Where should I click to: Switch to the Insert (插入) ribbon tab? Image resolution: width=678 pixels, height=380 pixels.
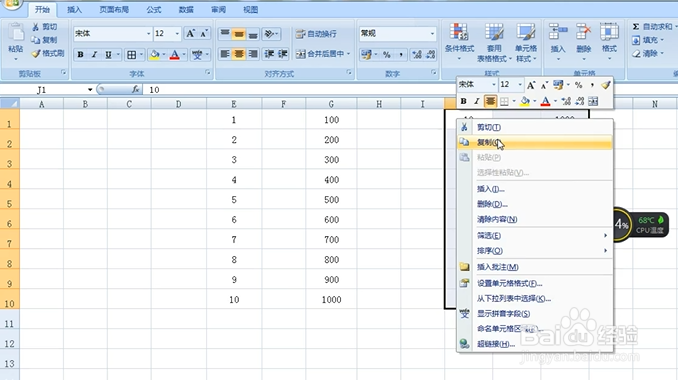[x=74, y=10]
